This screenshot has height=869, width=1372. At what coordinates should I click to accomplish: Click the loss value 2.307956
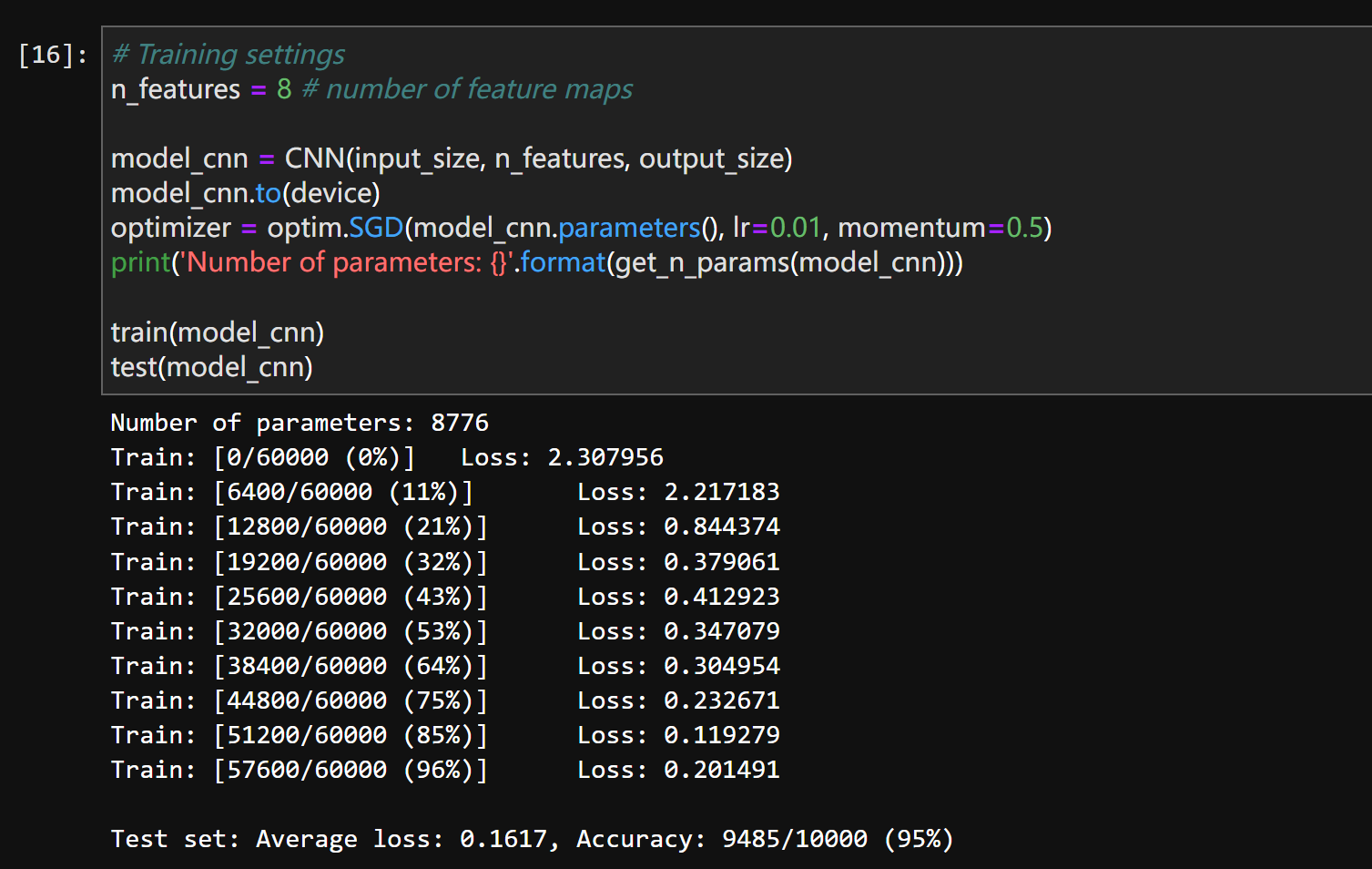tap(605, 457)
